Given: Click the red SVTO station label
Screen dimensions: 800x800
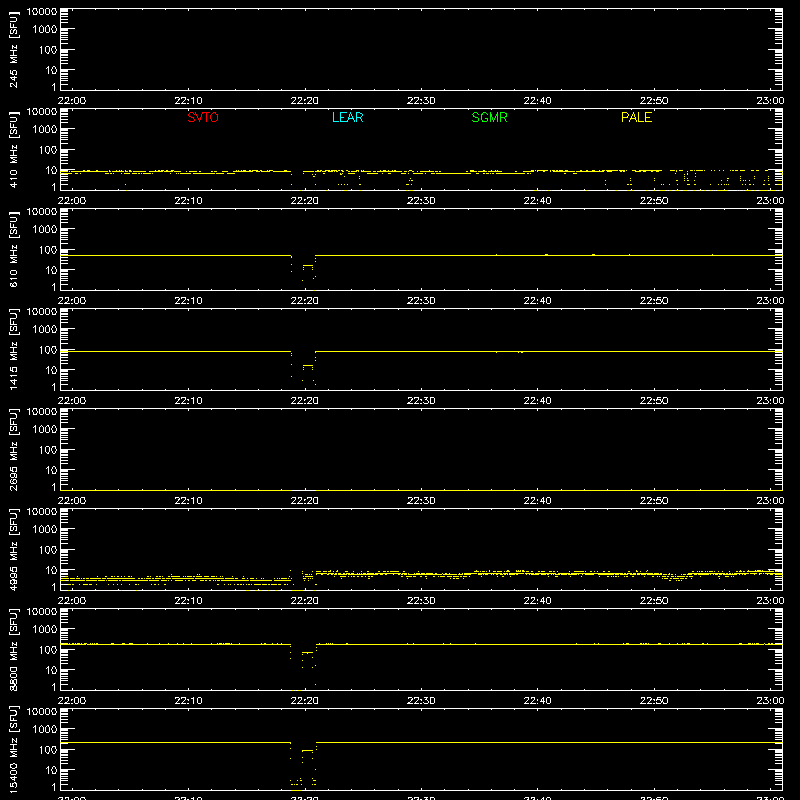Looking at the screenshot, I should pyautogui.click(x=203, y=117).
